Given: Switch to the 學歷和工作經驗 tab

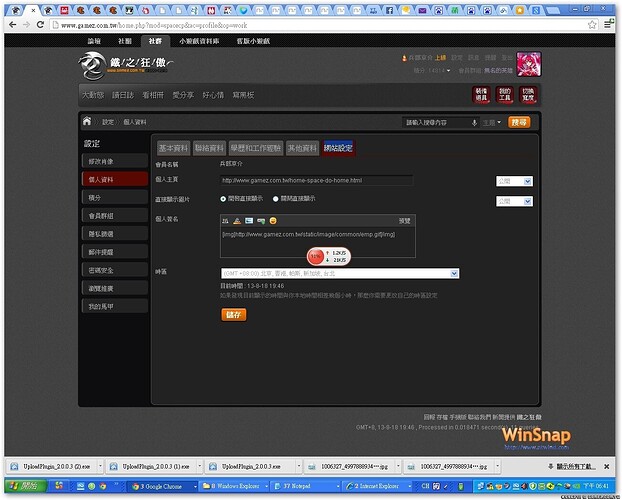Looking at the screenshot, I should coord(256,148).
